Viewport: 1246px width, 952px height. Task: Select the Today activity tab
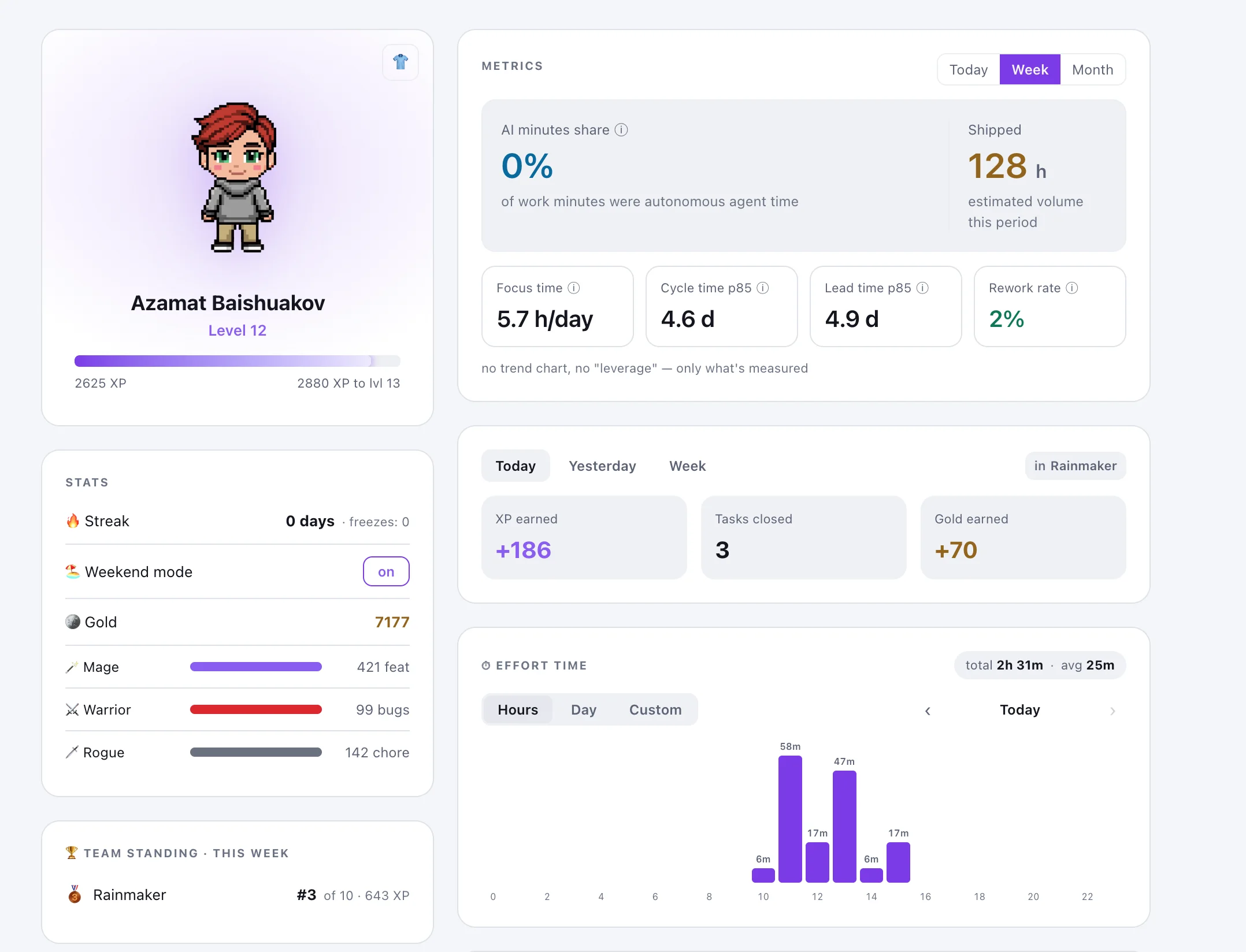coord(516,466)
